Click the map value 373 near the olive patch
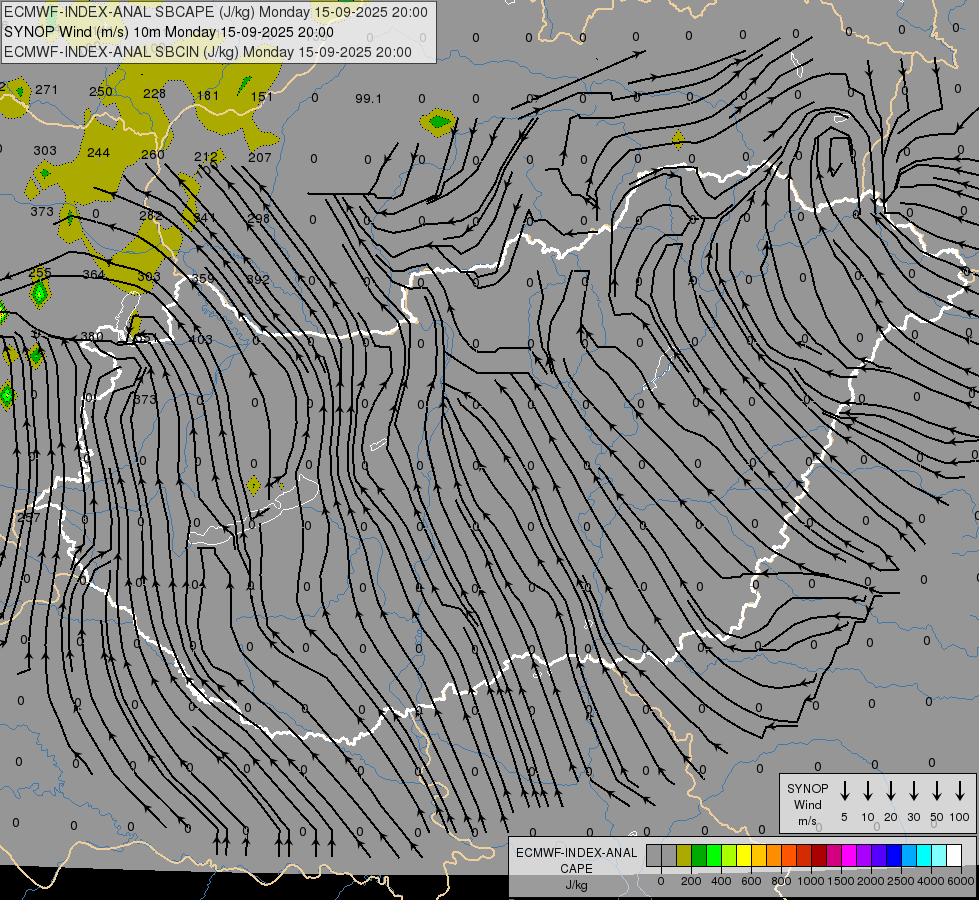 point(42,211)
